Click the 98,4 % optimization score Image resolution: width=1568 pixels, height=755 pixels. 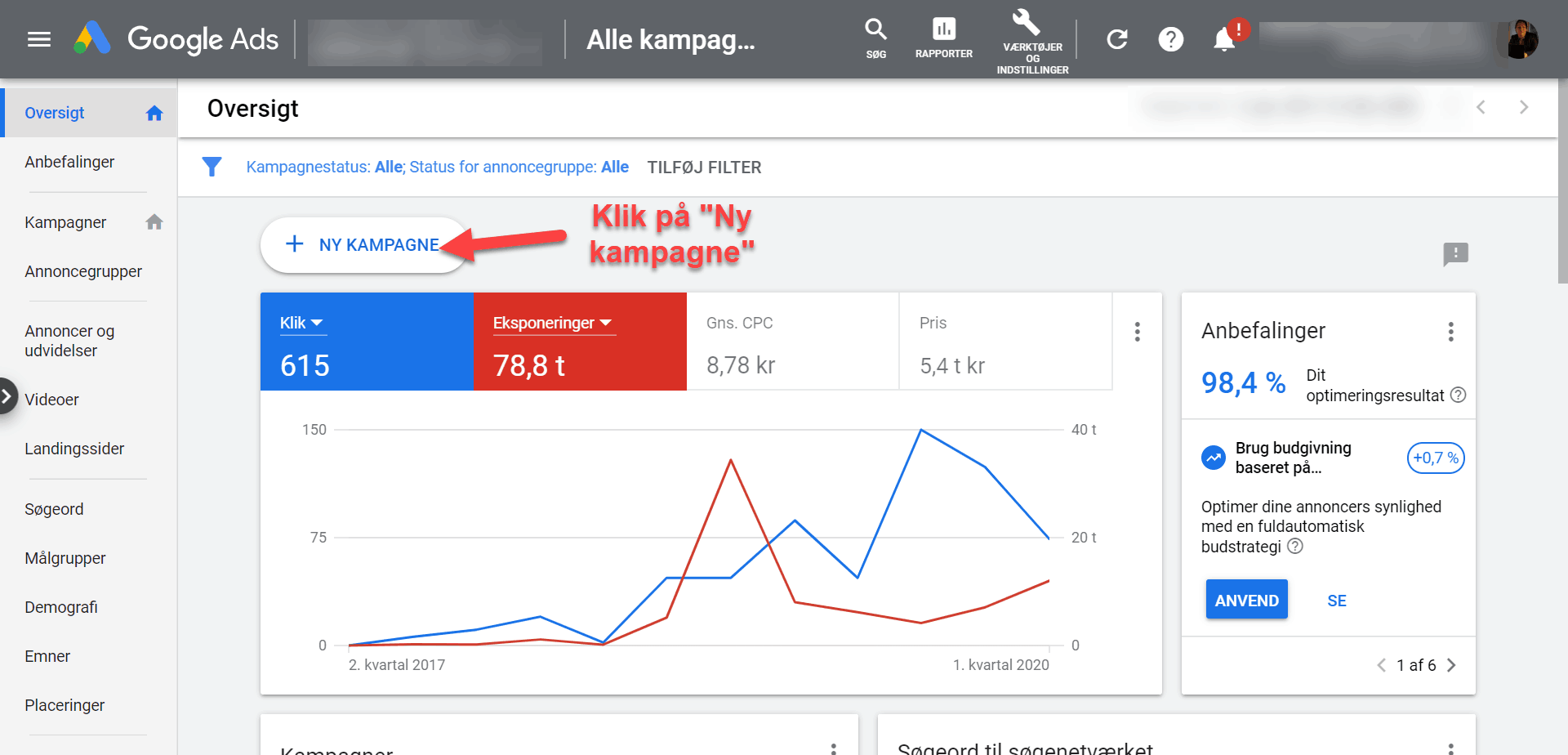tap(1243, 382)
